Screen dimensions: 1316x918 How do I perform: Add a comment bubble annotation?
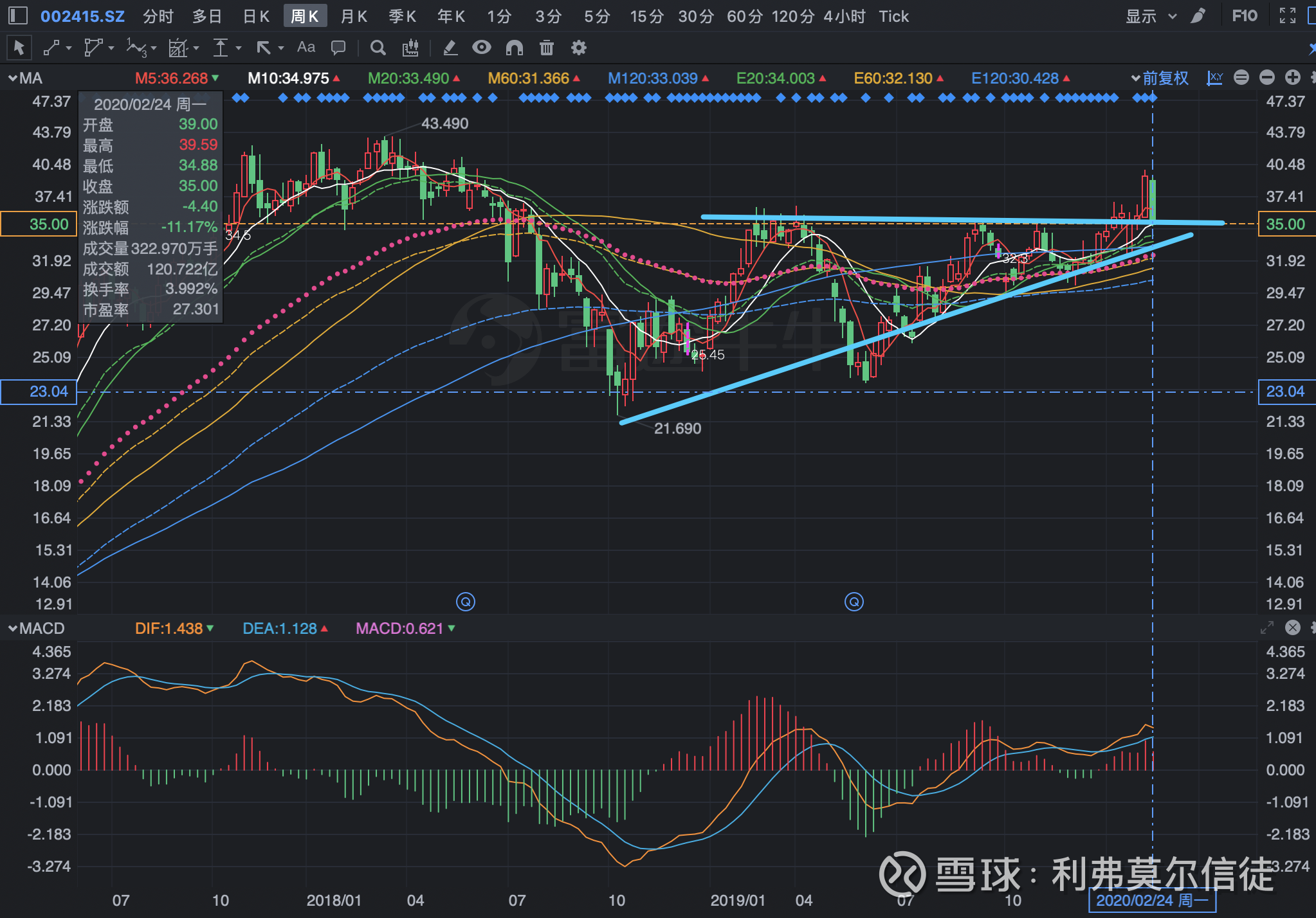click(x=338, y=48)
